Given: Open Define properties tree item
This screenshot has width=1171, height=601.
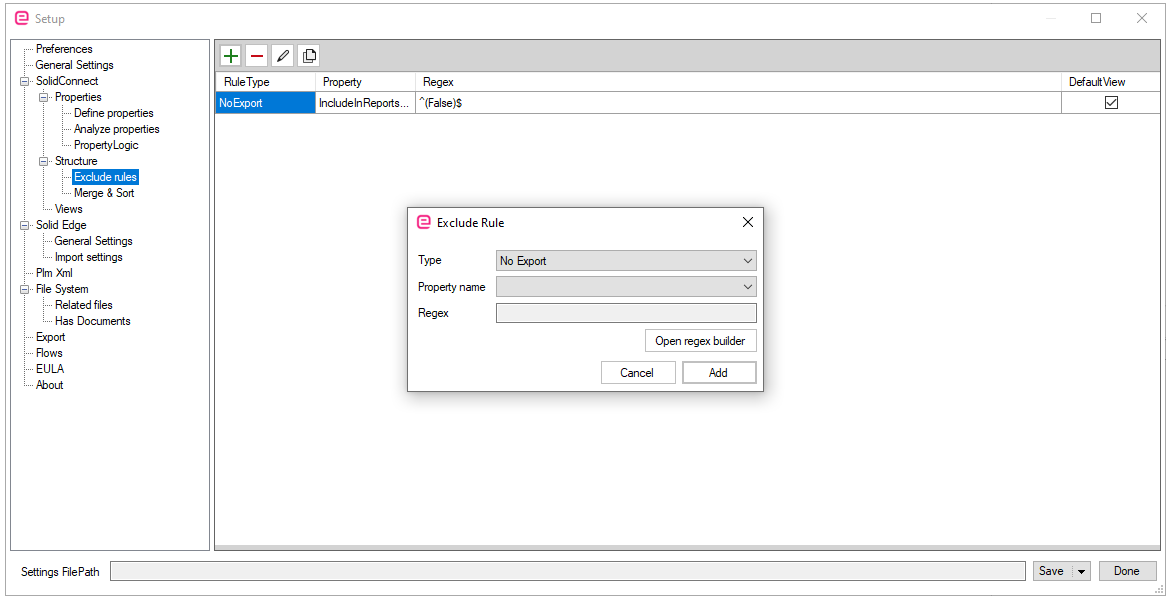Looking at the screenshot, I should (114, 113).
